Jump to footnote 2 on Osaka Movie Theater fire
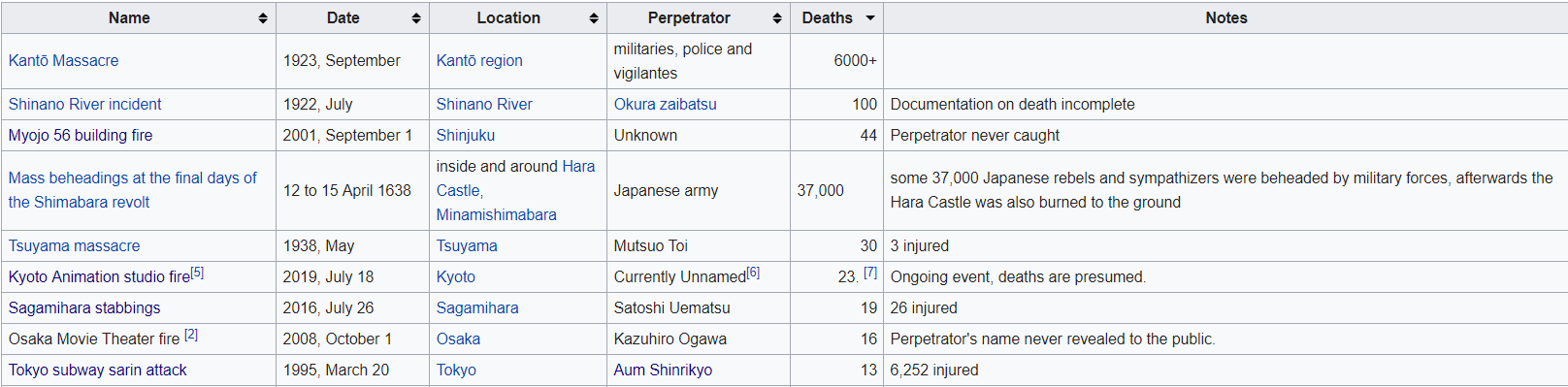Screen dimensions: 1568x387 [x=191, y=335]
